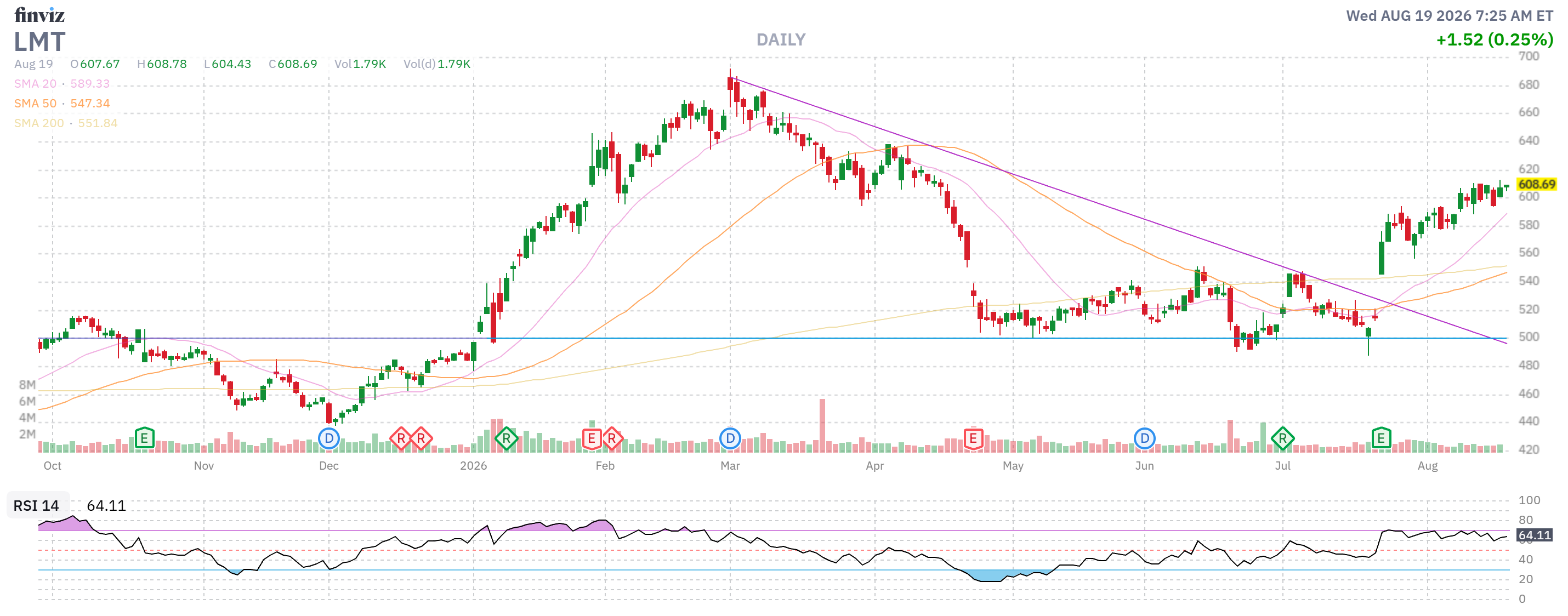The width and height of the screenshot is (1568, 616).
Task: Open the blue D dividend marker at June start
Action: click(x=1144, y=438)
